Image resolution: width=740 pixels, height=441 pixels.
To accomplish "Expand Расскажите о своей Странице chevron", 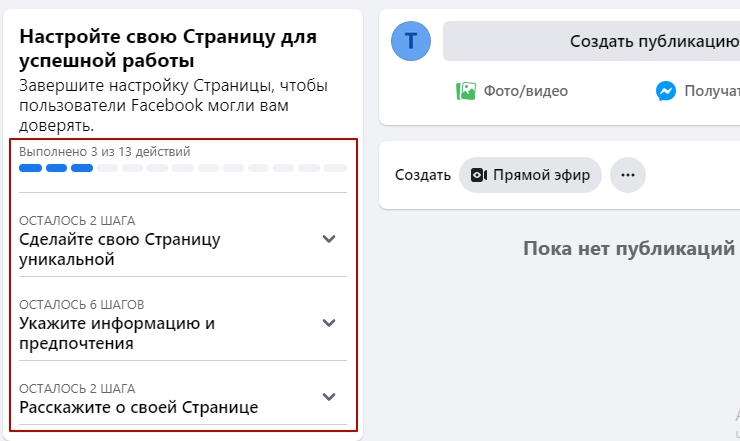I will point(329,397).
